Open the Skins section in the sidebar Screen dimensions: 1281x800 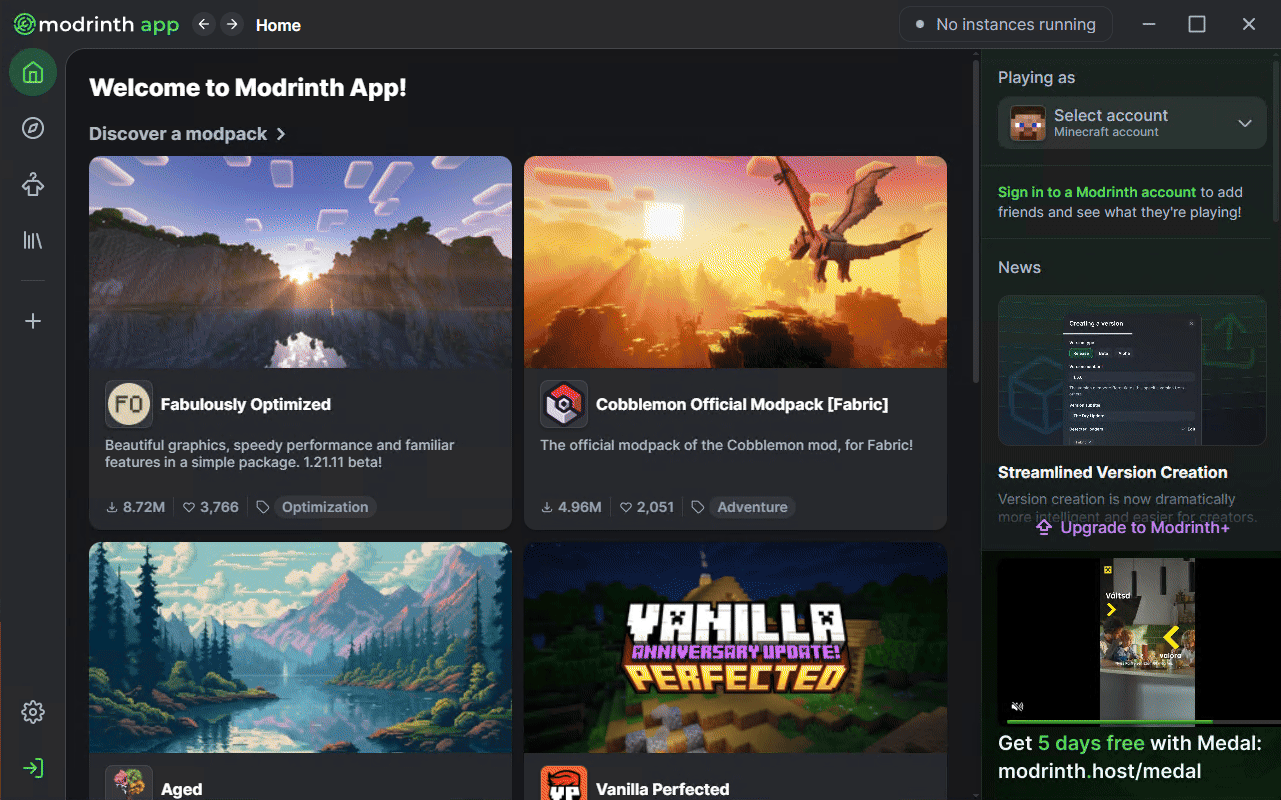(32, 184)
